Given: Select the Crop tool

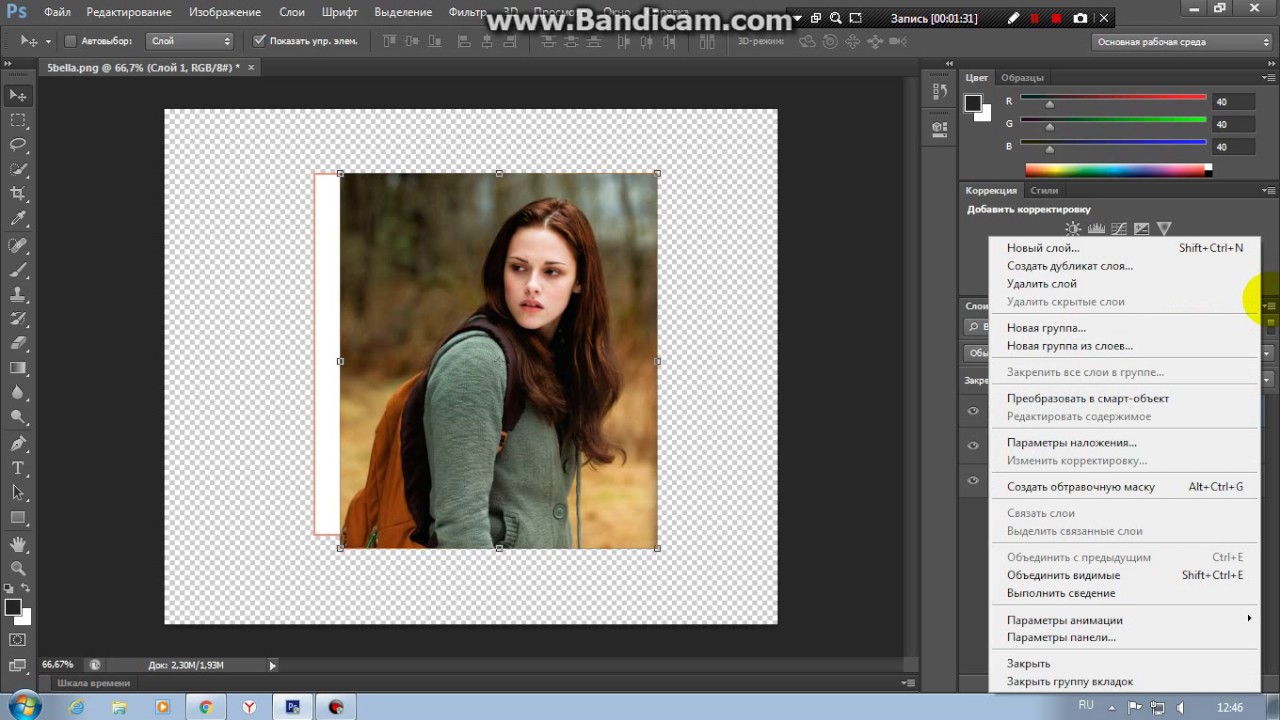Looking at the screenshot, I should click(18, 194).
